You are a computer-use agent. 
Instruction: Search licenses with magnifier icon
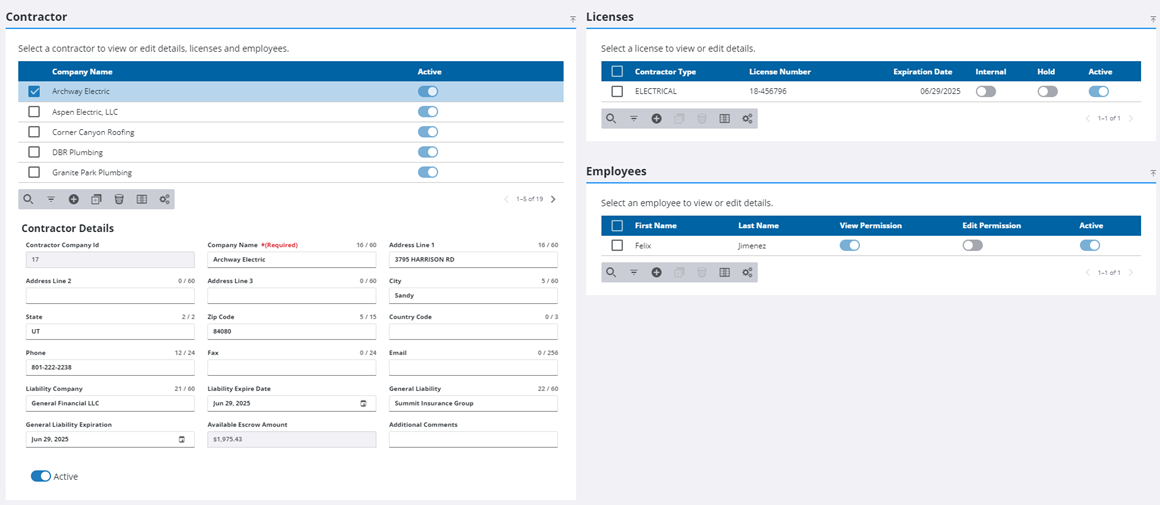click(611, 118)
